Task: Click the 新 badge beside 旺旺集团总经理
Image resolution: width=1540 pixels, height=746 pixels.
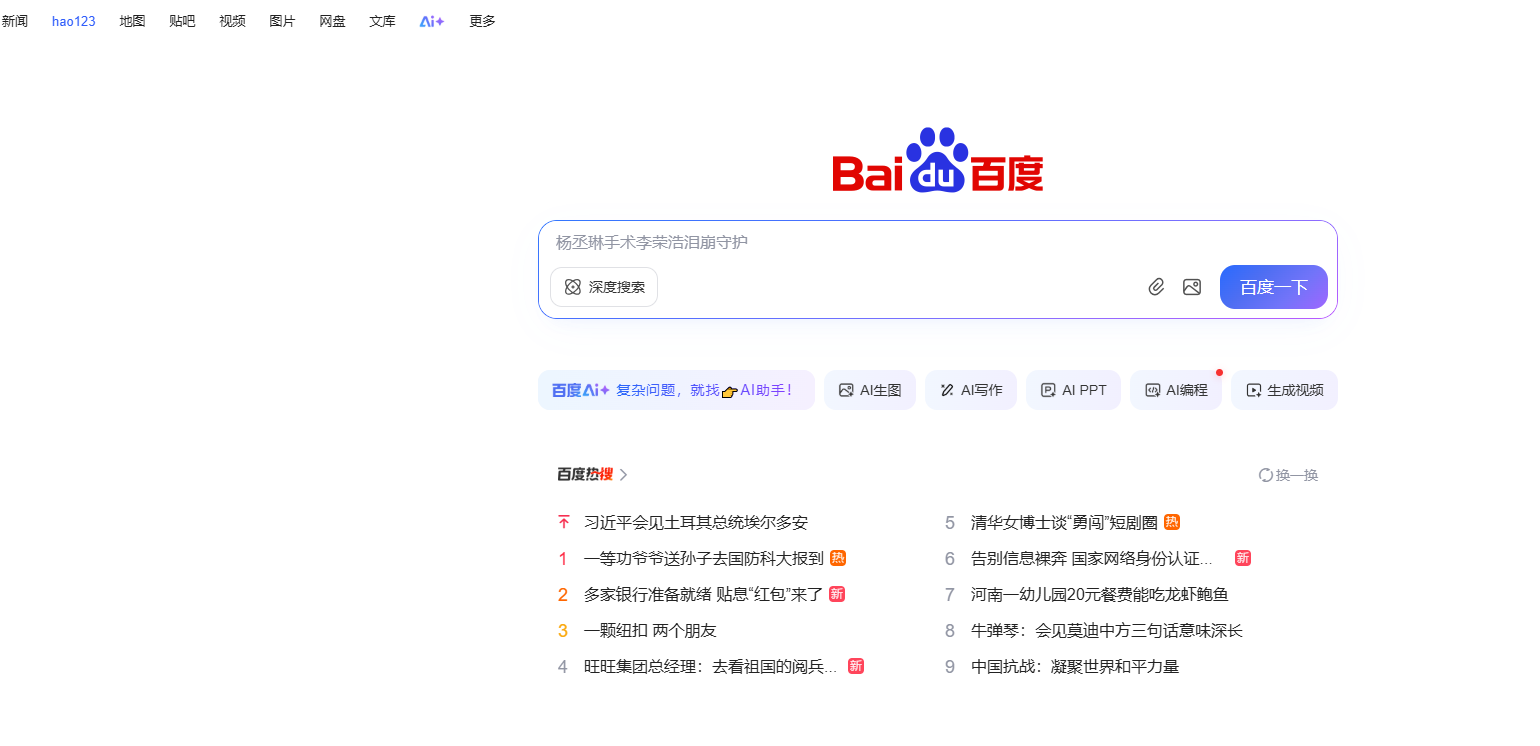Action: [856, 666]
